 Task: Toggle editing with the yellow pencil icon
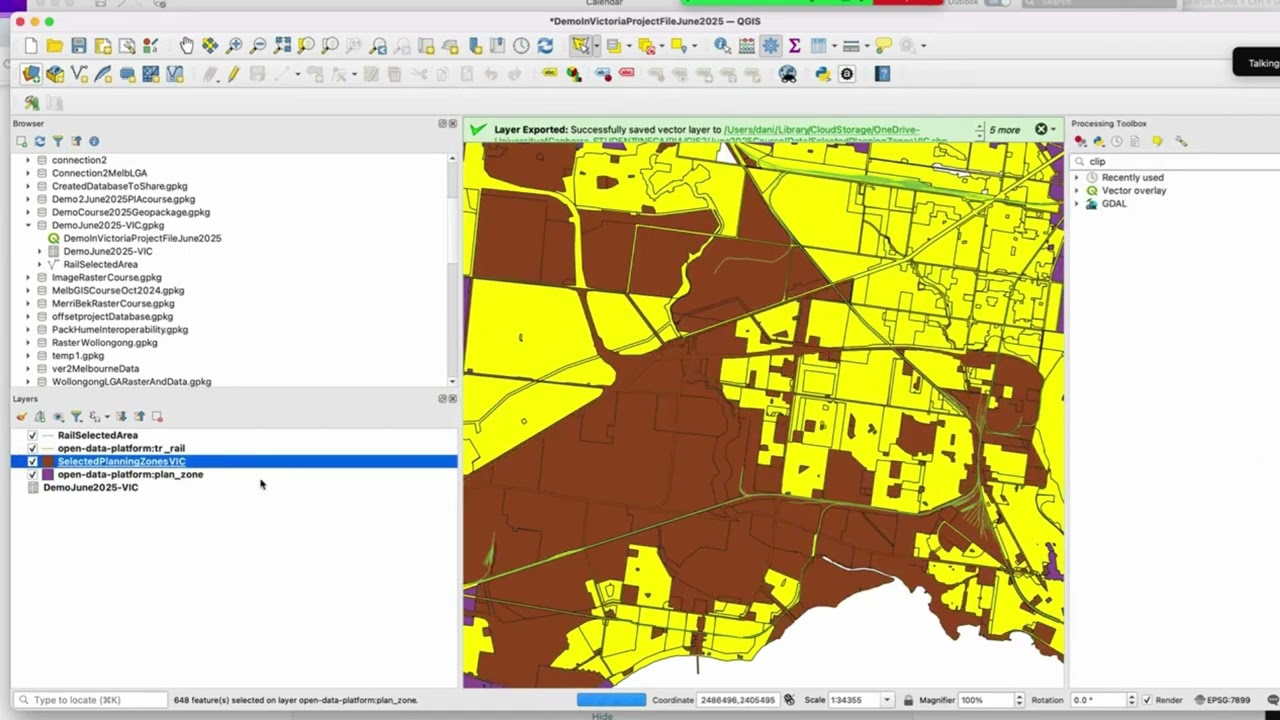233,74
